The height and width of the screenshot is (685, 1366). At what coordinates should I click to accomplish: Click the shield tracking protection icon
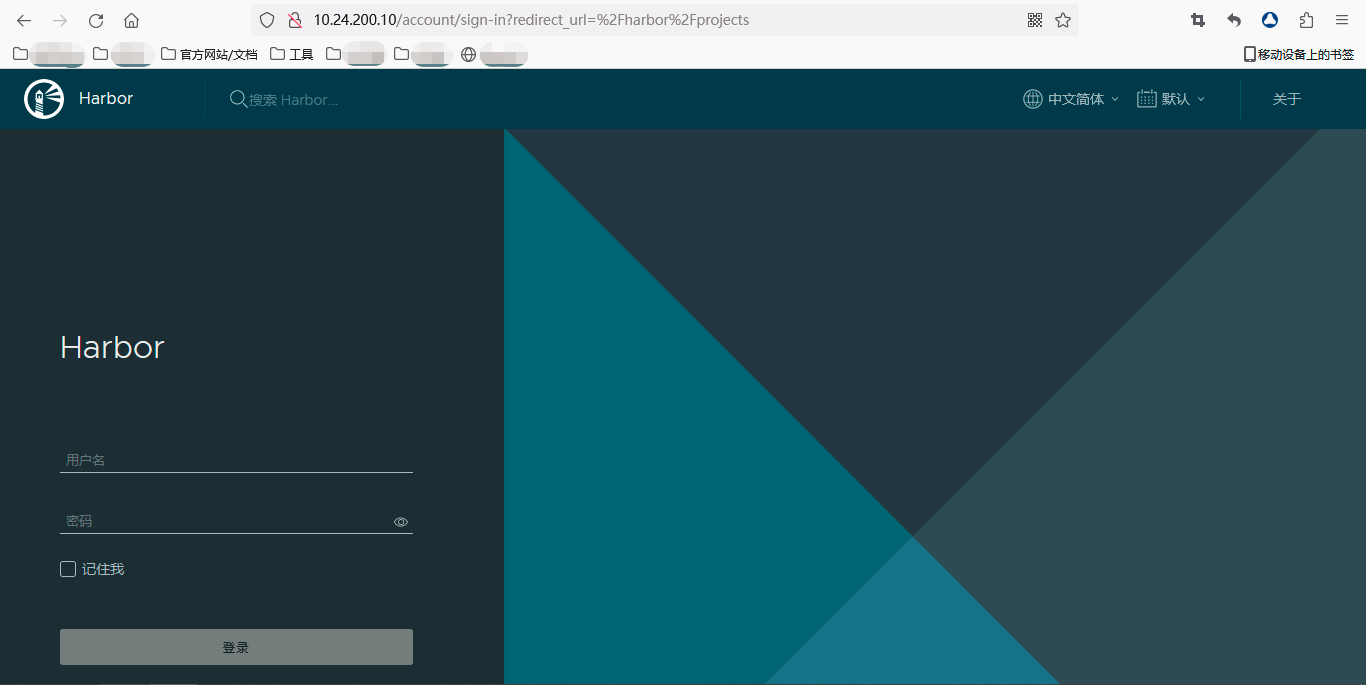click(267, 20)
